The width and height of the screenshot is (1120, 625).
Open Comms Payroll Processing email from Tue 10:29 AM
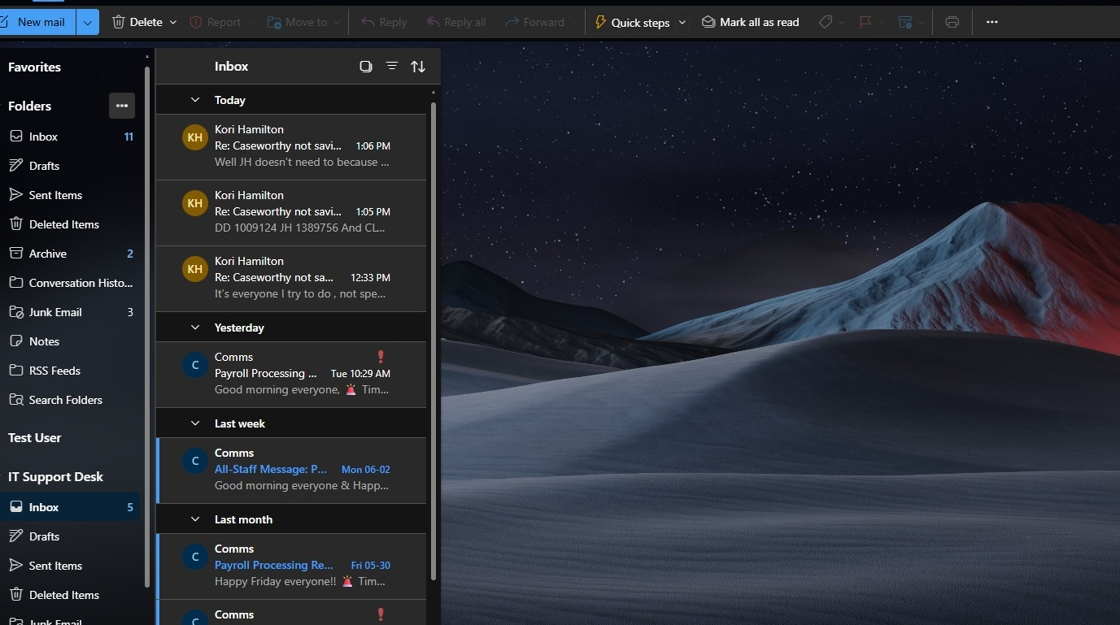(291, 374)
